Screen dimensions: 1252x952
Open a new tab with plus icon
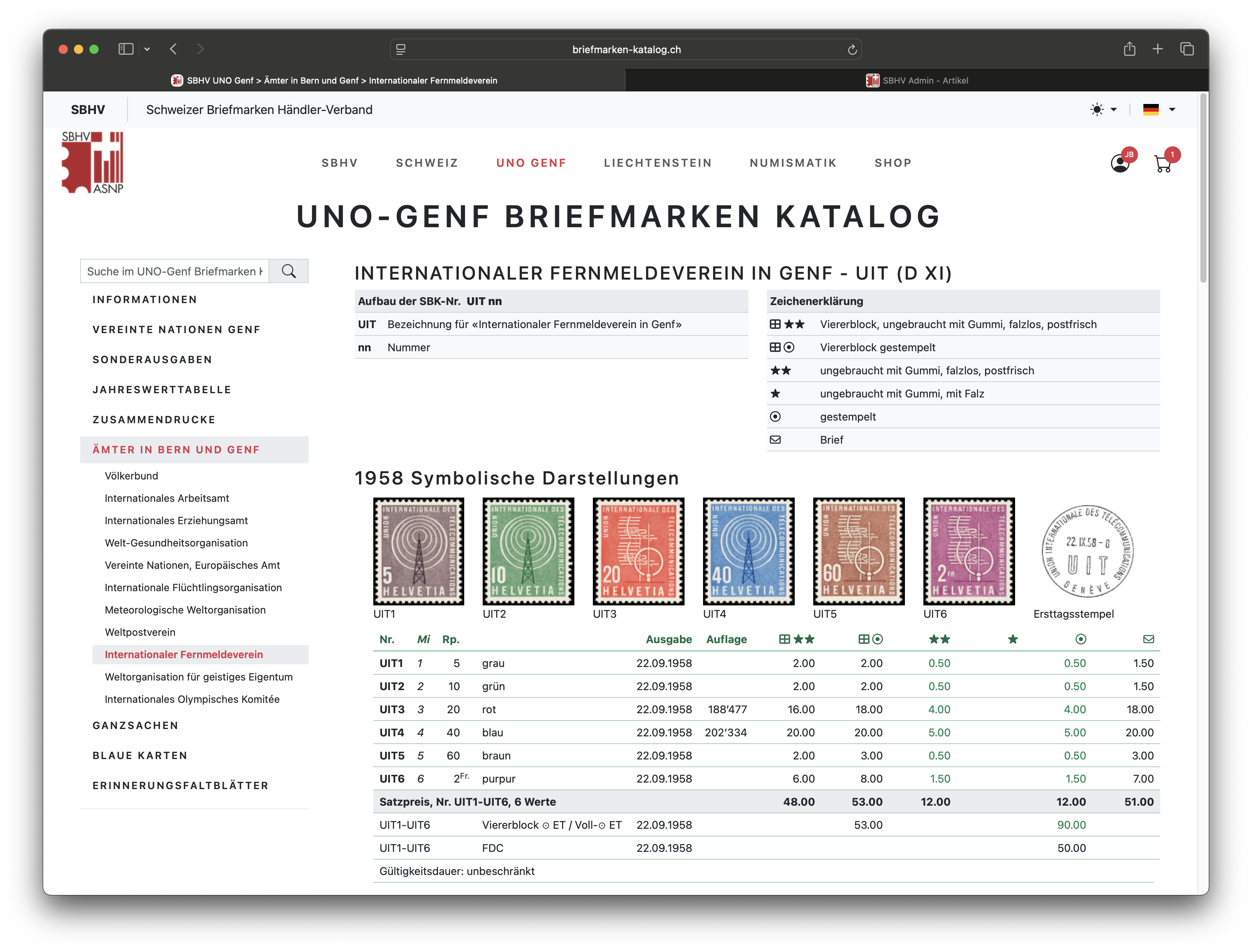(x=1157, y=49)
